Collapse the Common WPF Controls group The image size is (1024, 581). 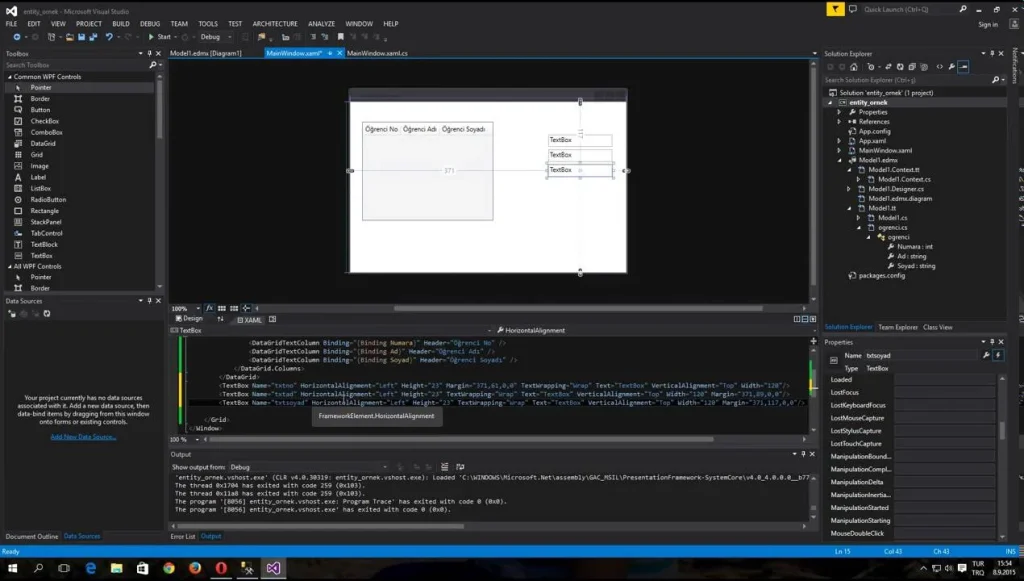(10, 77)
